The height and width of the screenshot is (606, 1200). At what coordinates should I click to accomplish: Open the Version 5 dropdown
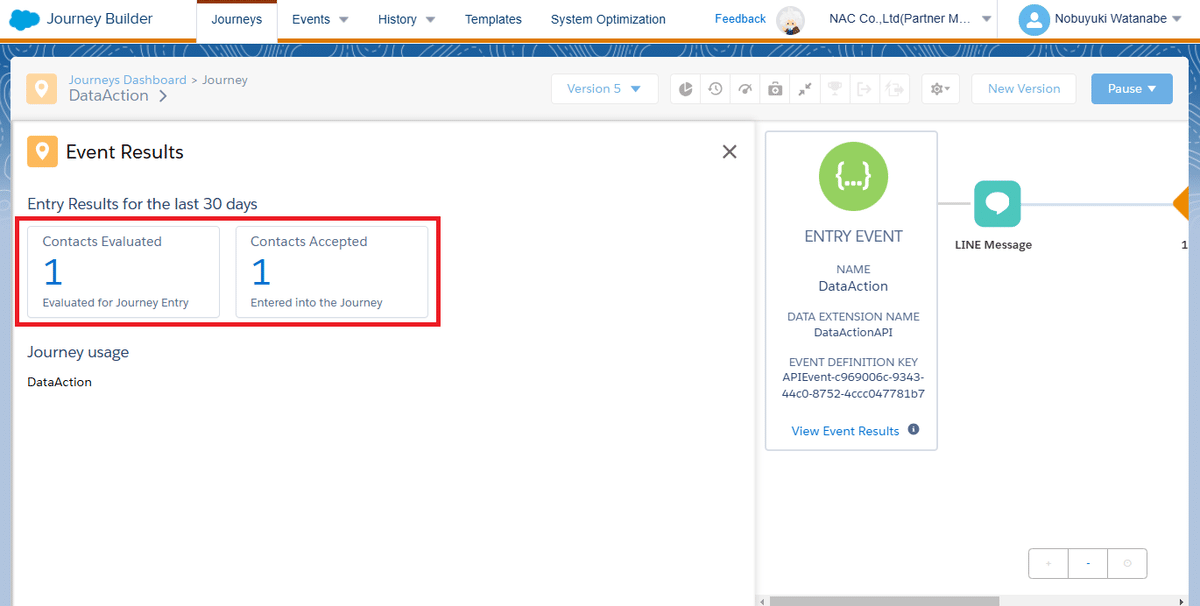click(604, 89)
